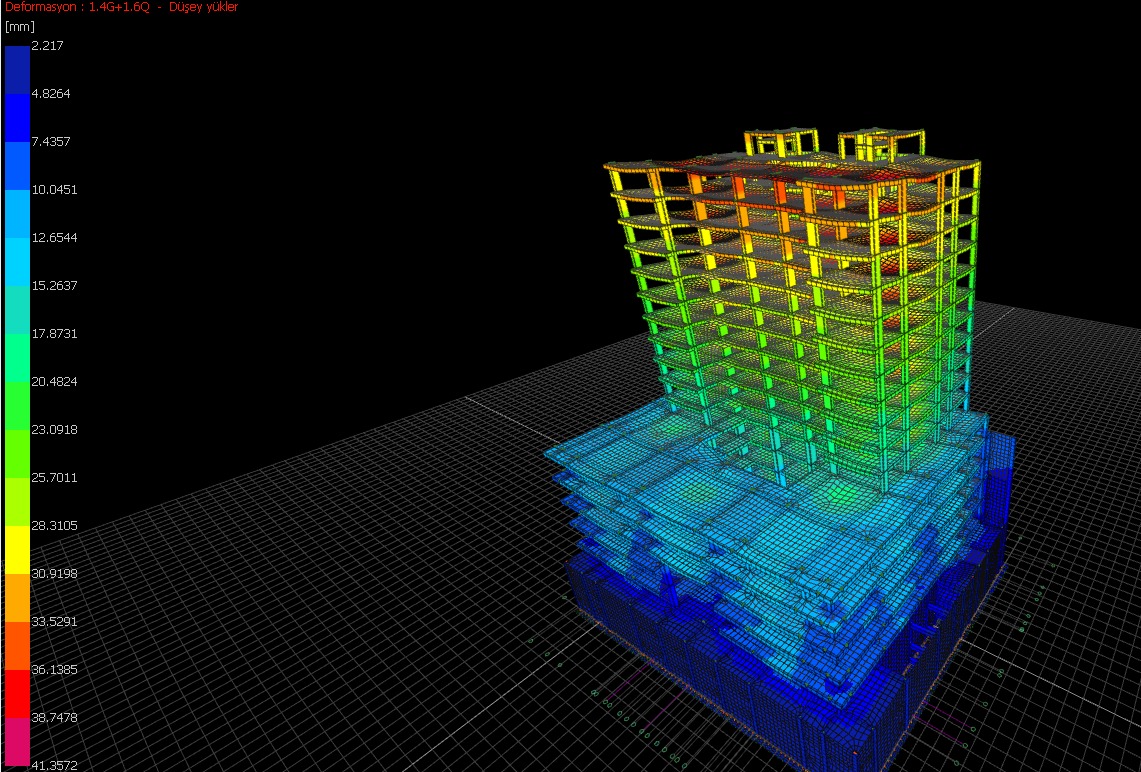This screenshot has height=772, width=1141.
Task: Select the [mm] unit label
Action: coord(19,27)
